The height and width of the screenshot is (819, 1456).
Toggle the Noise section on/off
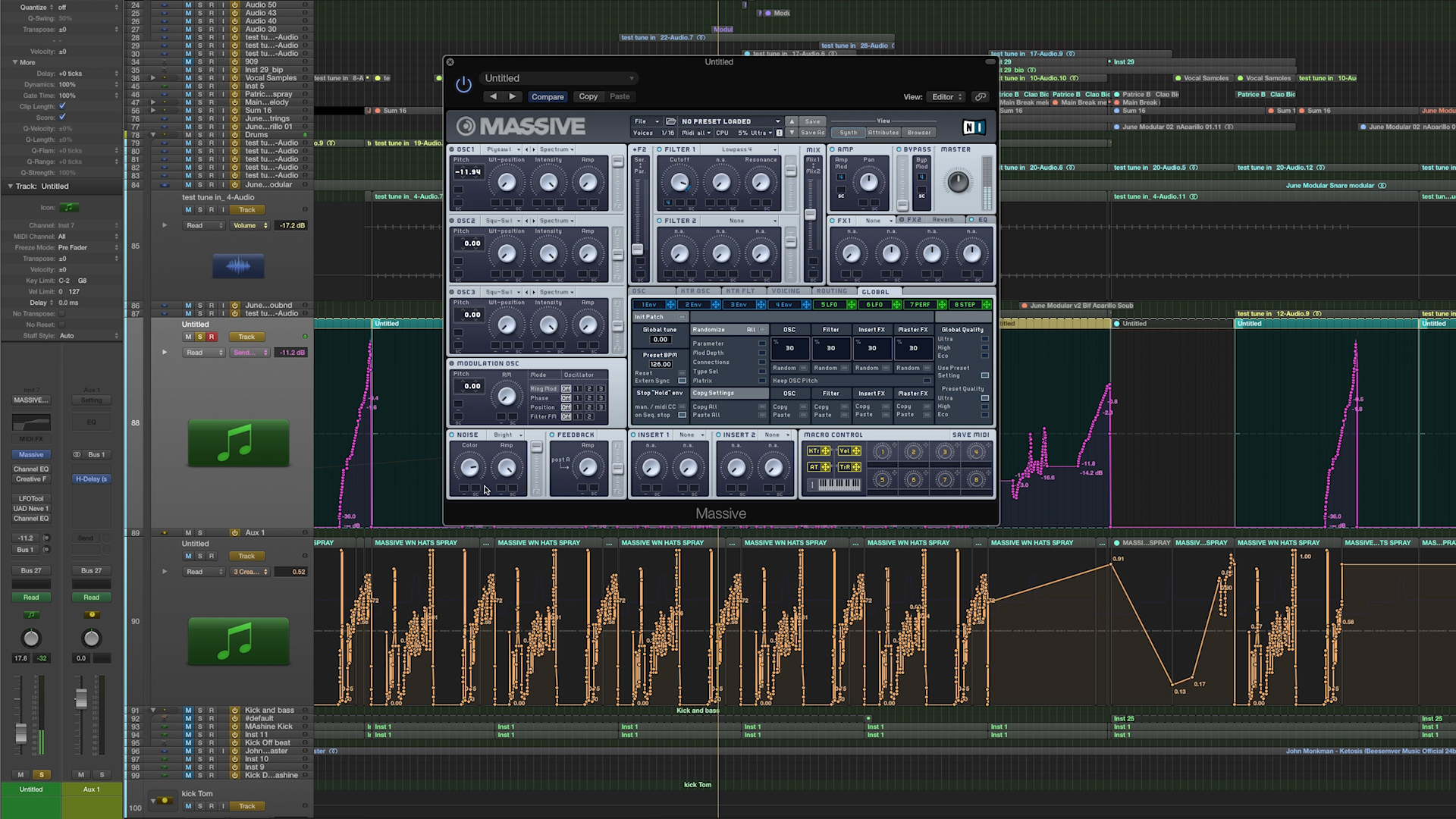tap(452, 435)
